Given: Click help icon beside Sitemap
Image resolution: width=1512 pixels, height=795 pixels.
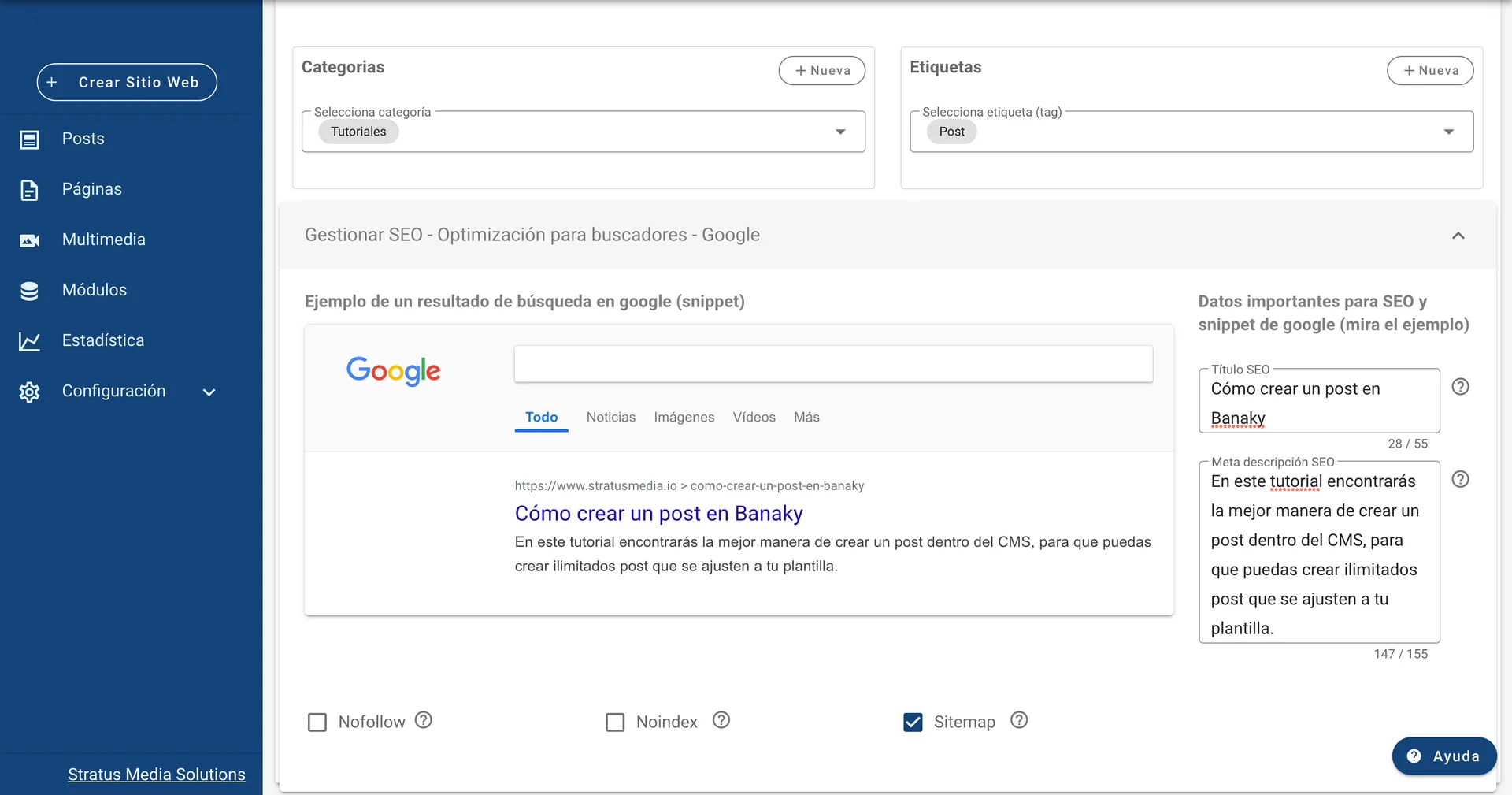Looking at the screenshot, I should (1019, 720).
